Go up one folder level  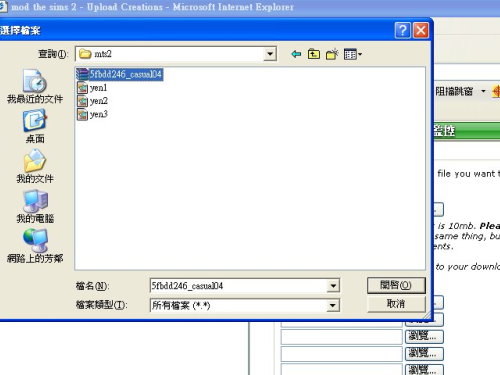point(314,54)
